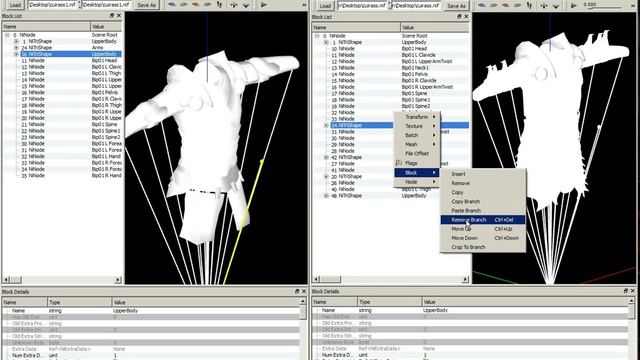Select 35 NiNode Bip01 R Hand in left window
This screenshot has height=360, width=640.
point(62,176)
